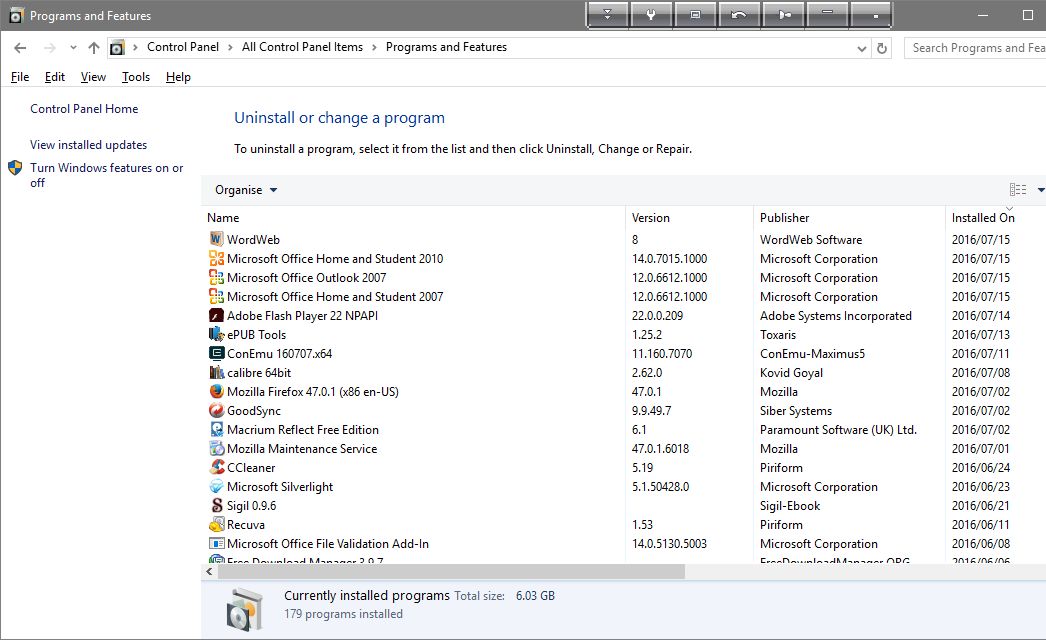Click the double-arrow button in title bar toolbar
Viewport: 1046px width, 640px height.
[x=607, y=15]
